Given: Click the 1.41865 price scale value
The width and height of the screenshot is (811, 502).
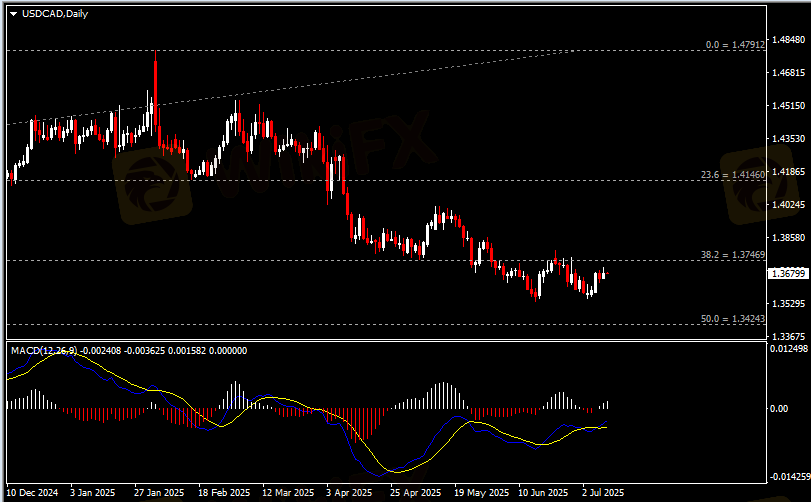Looking at the screenshot, I should 788,172.
